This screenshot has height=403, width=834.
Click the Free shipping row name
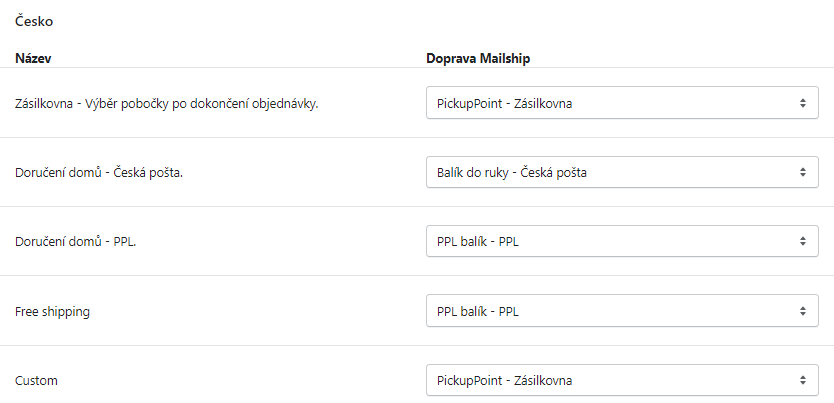52,312
